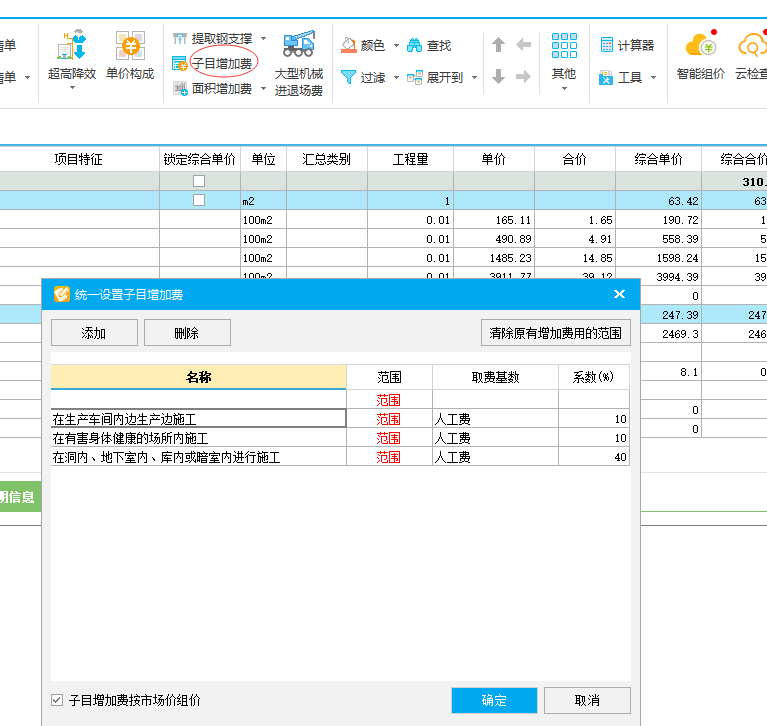Click 范围 link for 在生产车间内边生产边施工
Screen dimensions: 767x726
pos(388,419)
